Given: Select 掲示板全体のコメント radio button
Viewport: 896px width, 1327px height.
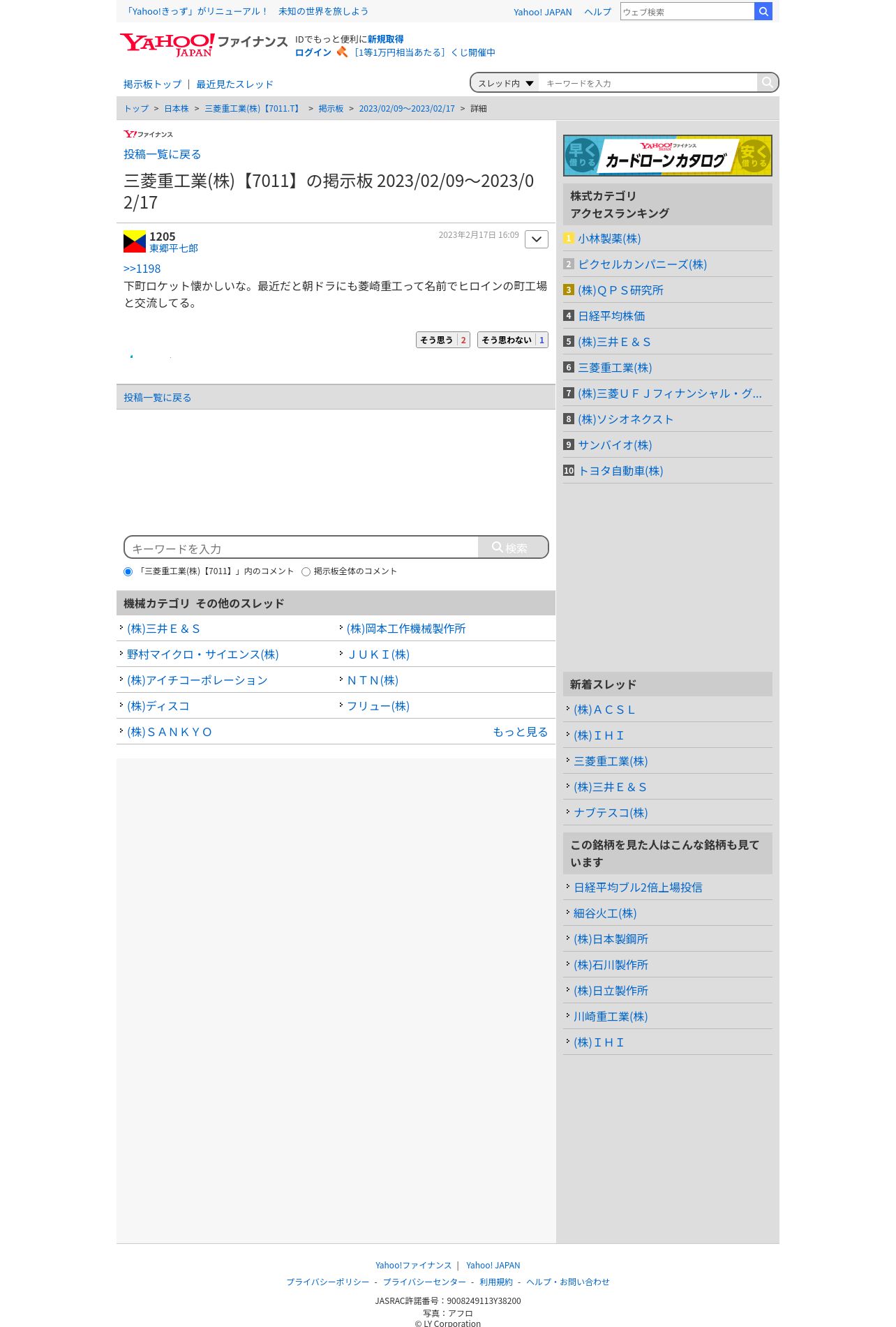Looking at the screenshot, I should (306, 571).
